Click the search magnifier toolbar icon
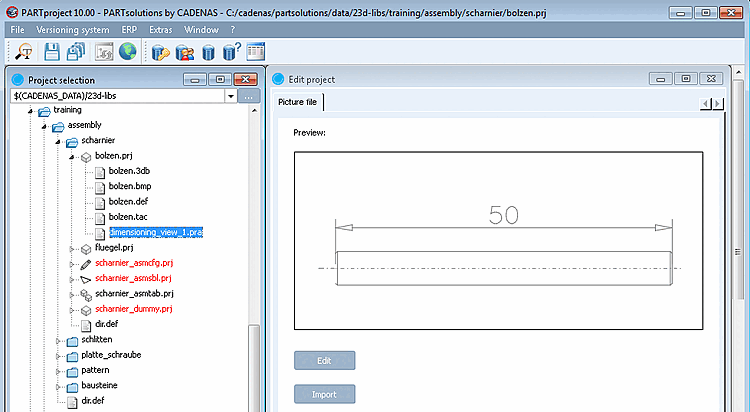The width and height of the screenshot is (750, 412). [23, 52]
